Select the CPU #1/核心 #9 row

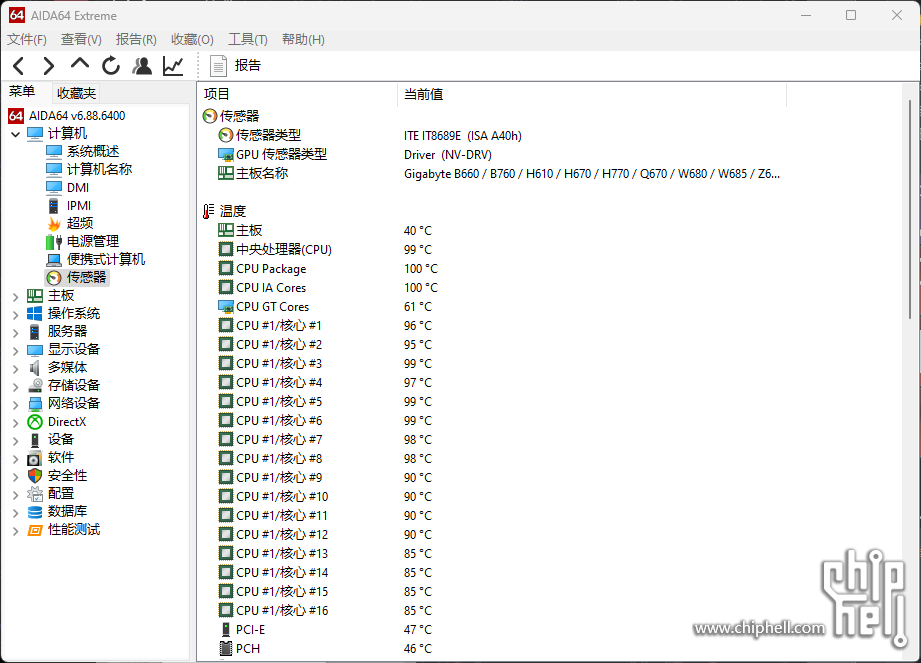point(502,477)
